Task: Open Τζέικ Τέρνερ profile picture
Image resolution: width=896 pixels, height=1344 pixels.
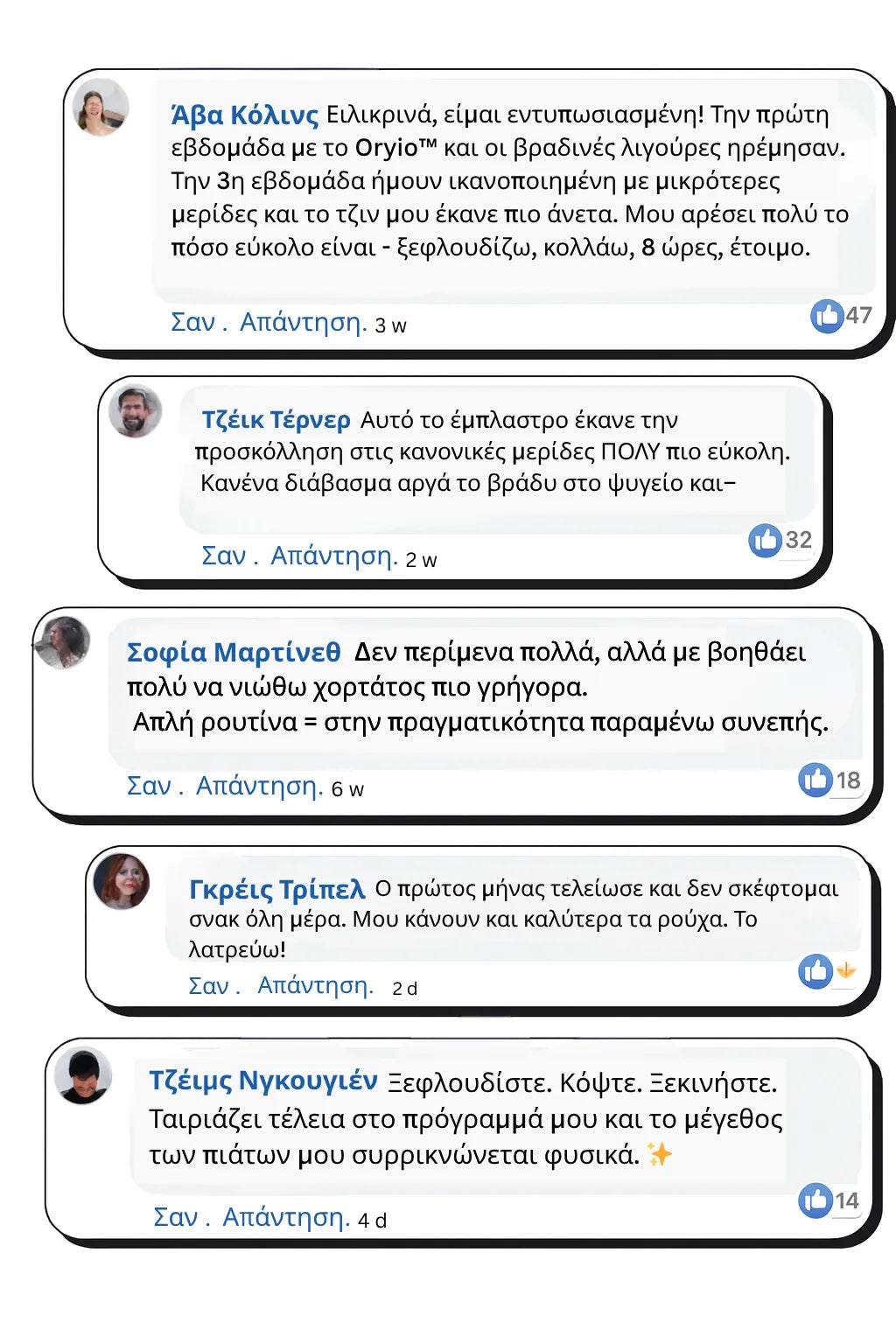Action: (135, 411)
